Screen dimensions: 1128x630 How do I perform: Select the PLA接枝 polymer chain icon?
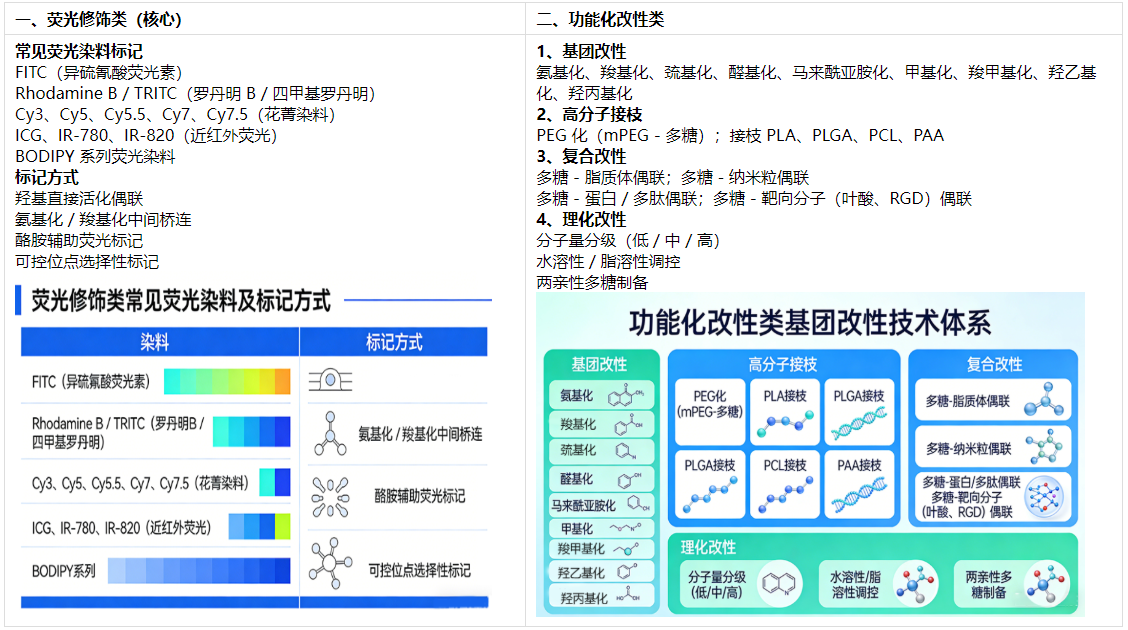pos(784,425)
